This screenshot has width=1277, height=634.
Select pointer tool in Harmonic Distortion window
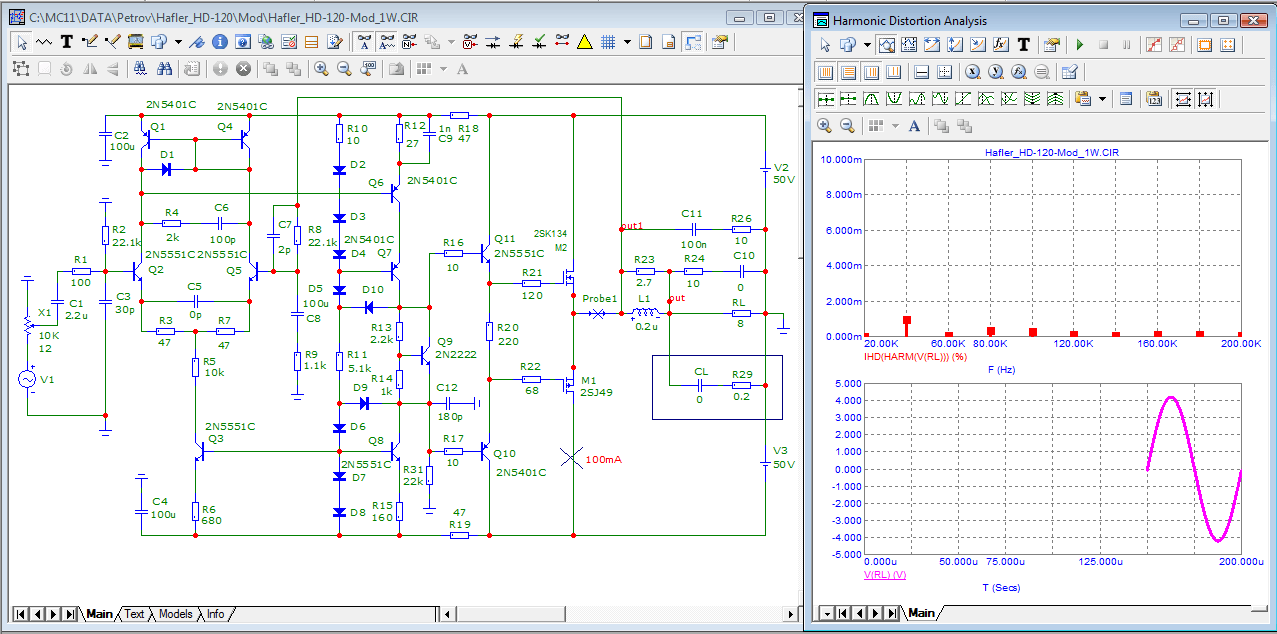pos(825,45)
